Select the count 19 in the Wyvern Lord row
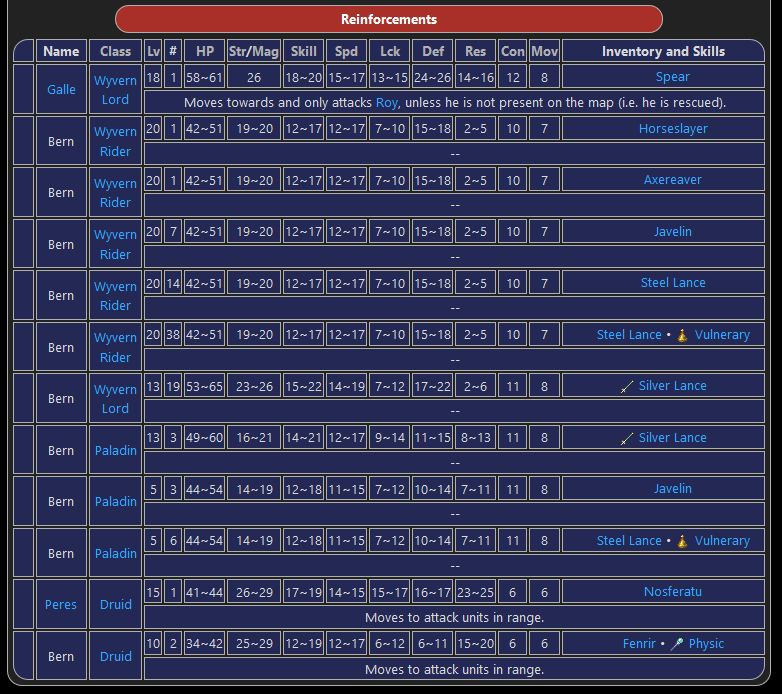The width and height of the screenshot is (782, 694). [x=173, y=386]
